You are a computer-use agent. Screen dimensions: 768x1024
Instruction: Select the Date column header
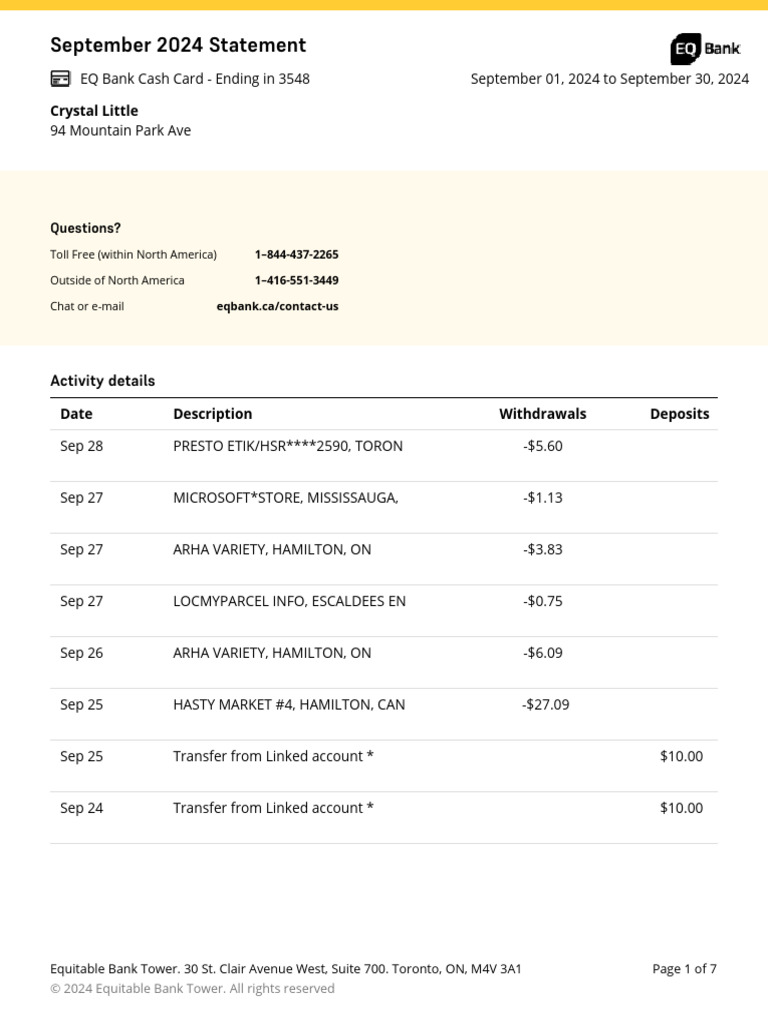pyautogui.click(x=76, y=414)
